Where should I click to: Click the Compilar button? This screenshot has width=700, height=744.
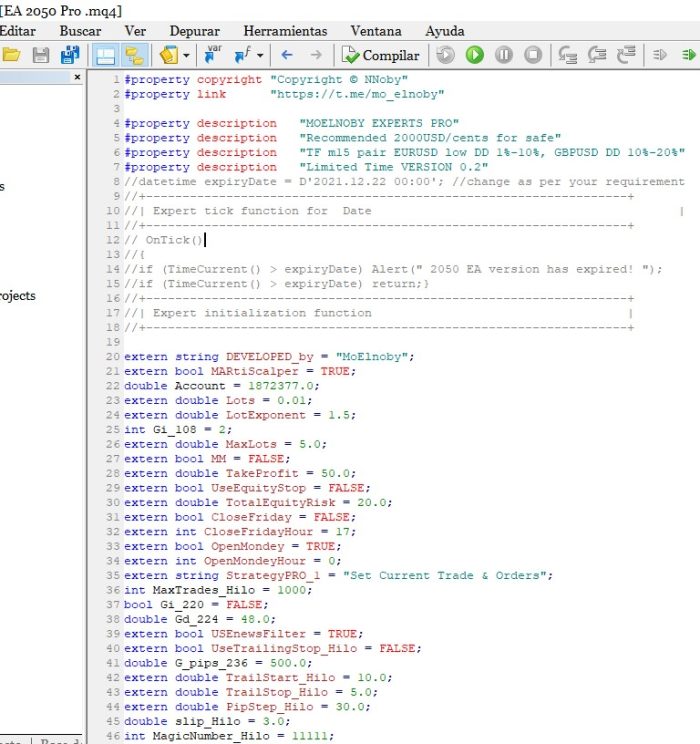coord(381,56)
